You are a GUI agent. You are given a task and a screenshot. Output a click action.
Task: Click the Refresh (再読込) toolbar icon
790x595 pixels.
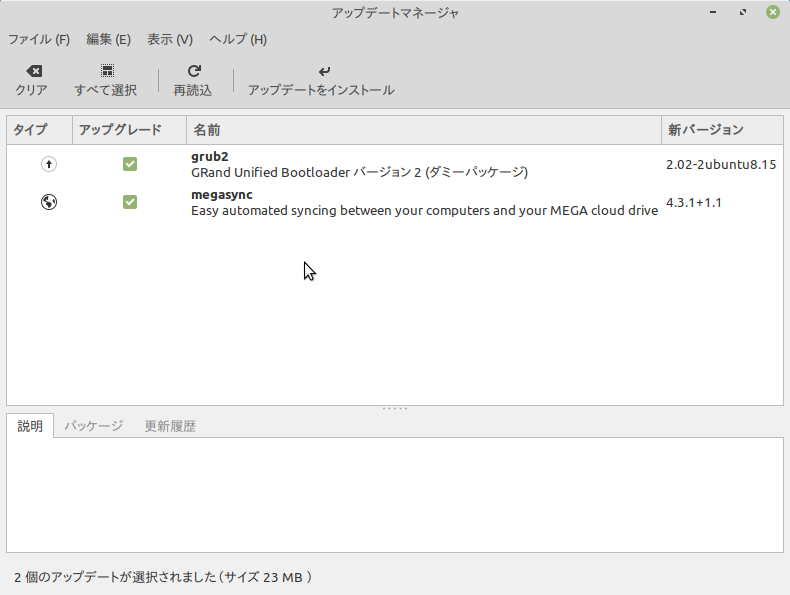click(194, 71)
